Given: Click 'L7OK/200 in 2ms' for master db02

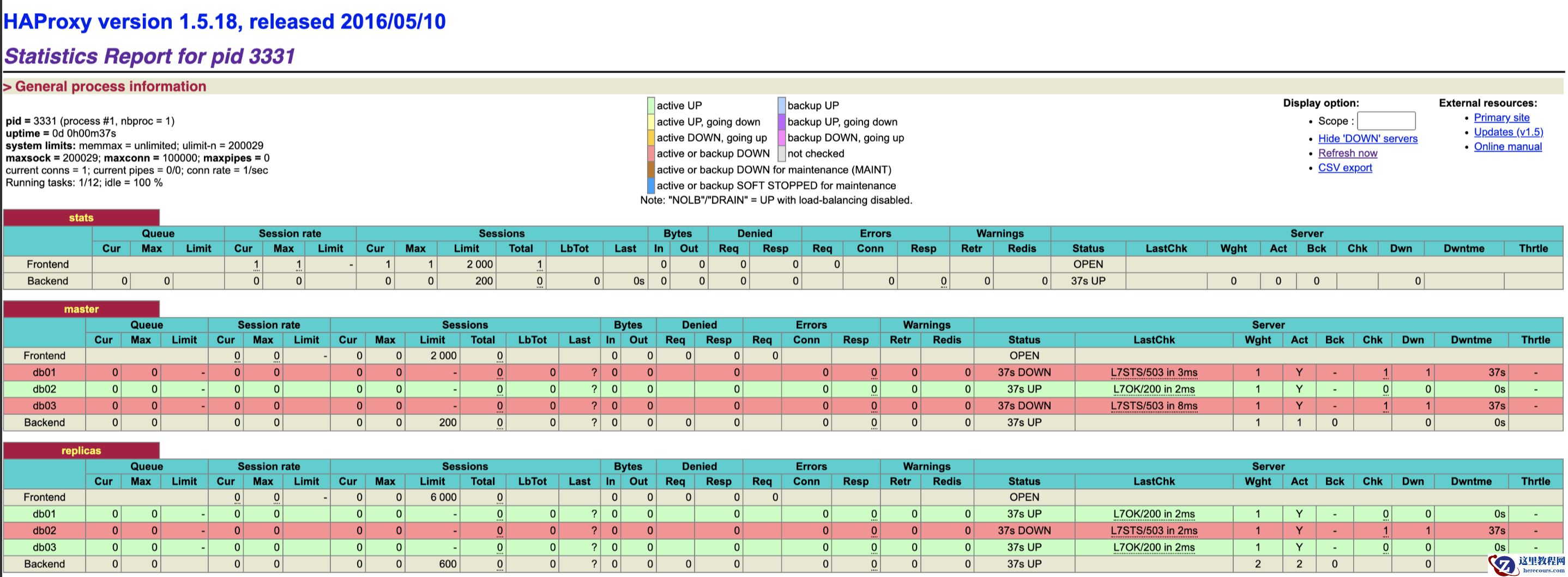Looking at the screenshot, I should (1154, 389).
